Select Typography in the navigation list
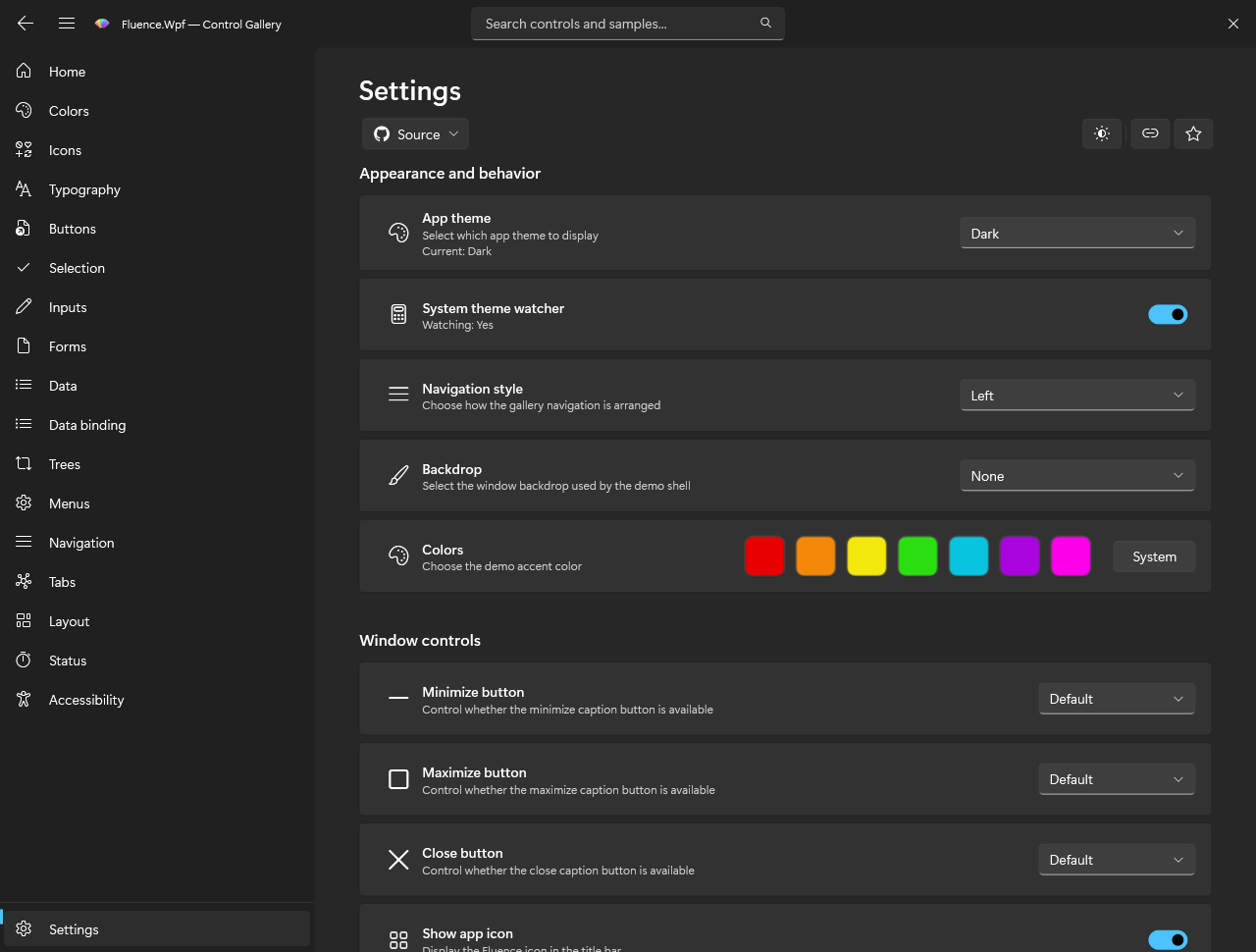1256x952 pixels. point(157,189)
